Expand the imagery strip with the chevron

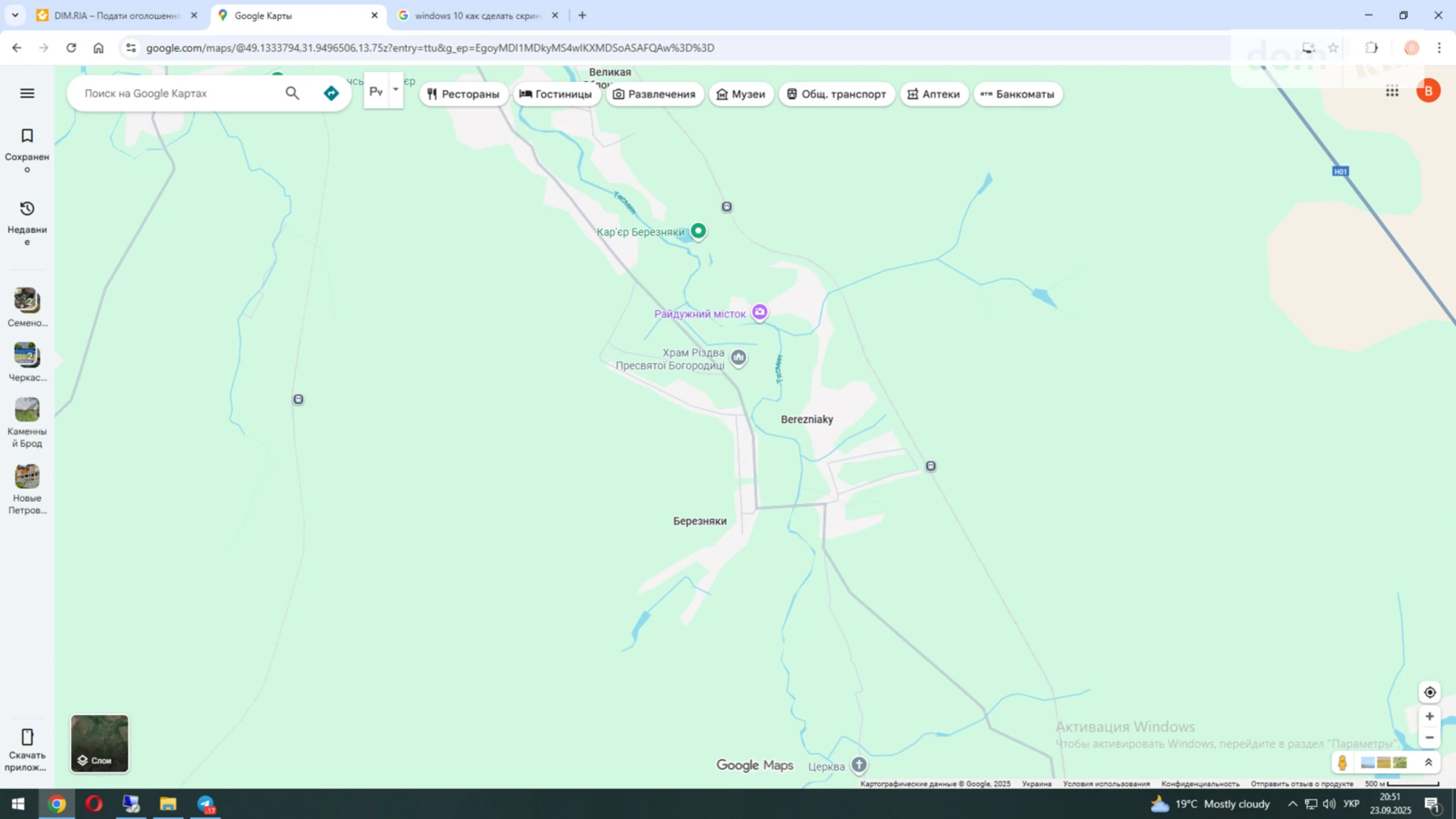pyautogui.click(x=1428, y=762)
